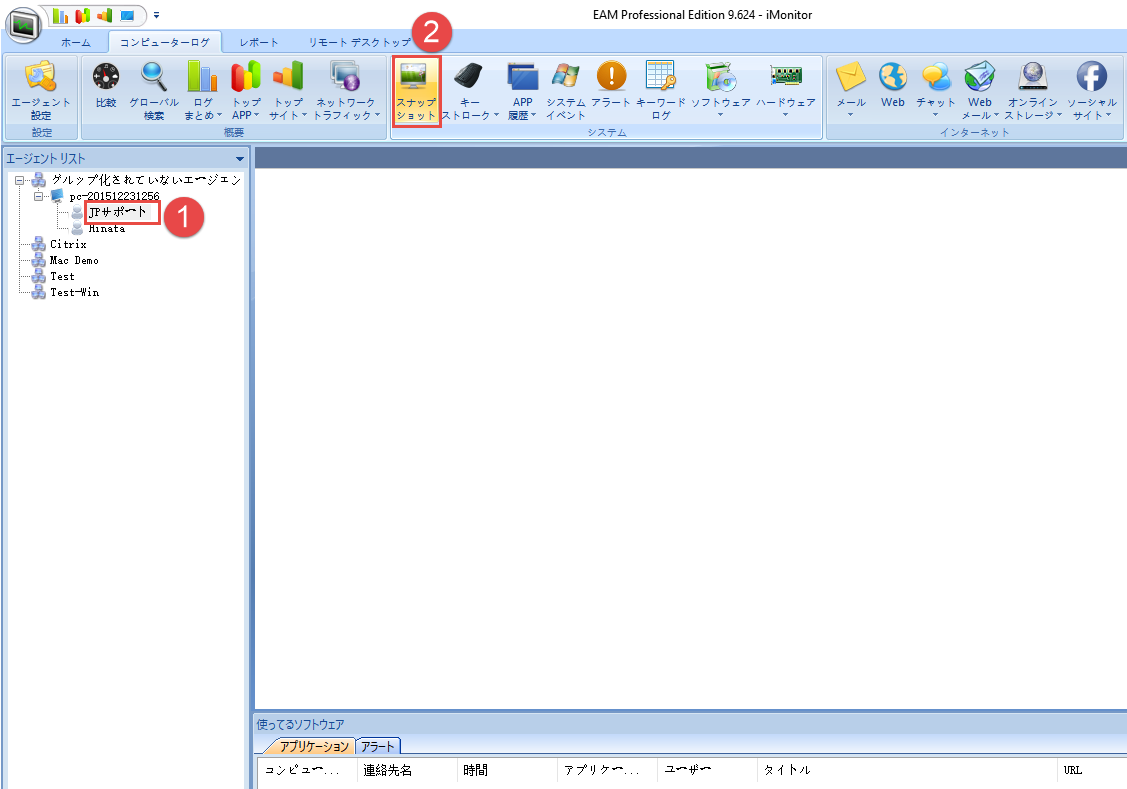Expand the トップサイト dropdown arrow

(x=304, y=115)
